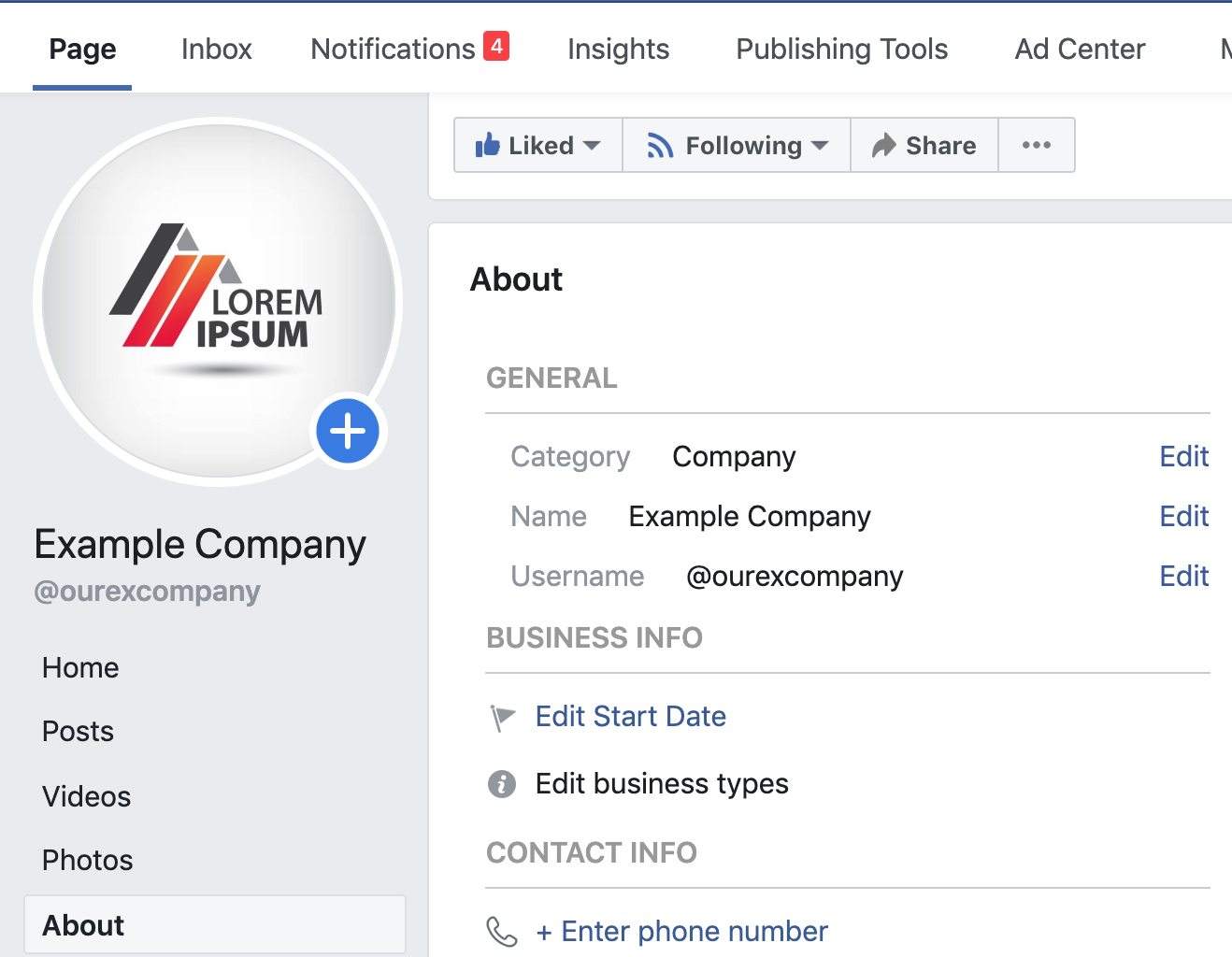The image size is (1232, 957).
Task: Click Edit next to the Username field
Action: tap(1183, 576)
